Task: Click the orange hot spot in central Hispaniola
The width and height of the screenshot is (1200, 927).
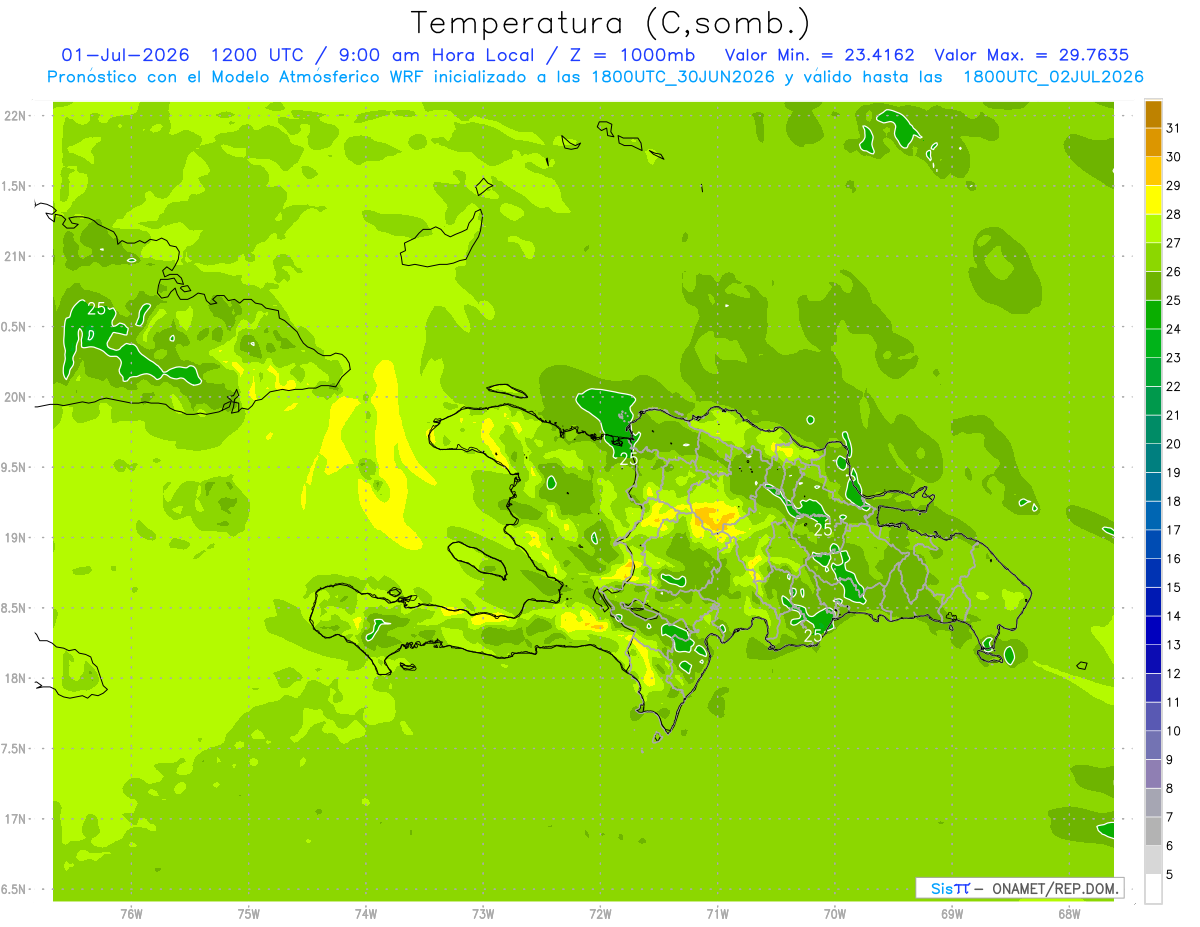Action: (713, 517)
